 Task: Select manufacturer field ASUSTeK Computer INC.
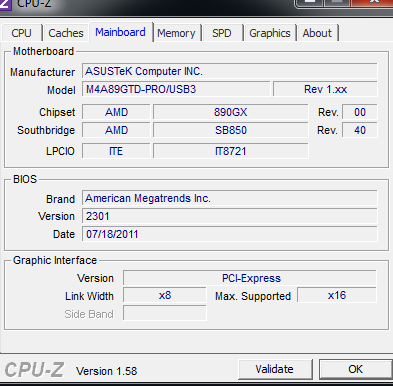pyautogui.click(x=230, y=71)
